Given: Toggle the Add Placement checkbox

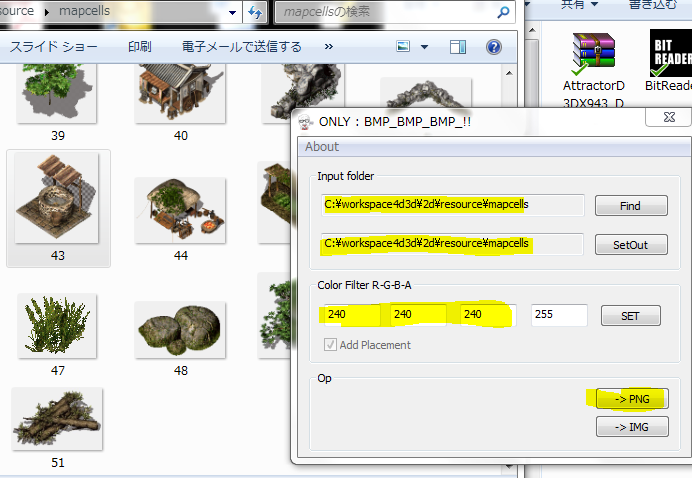Looking at the screenshot, I should point(330,344).
